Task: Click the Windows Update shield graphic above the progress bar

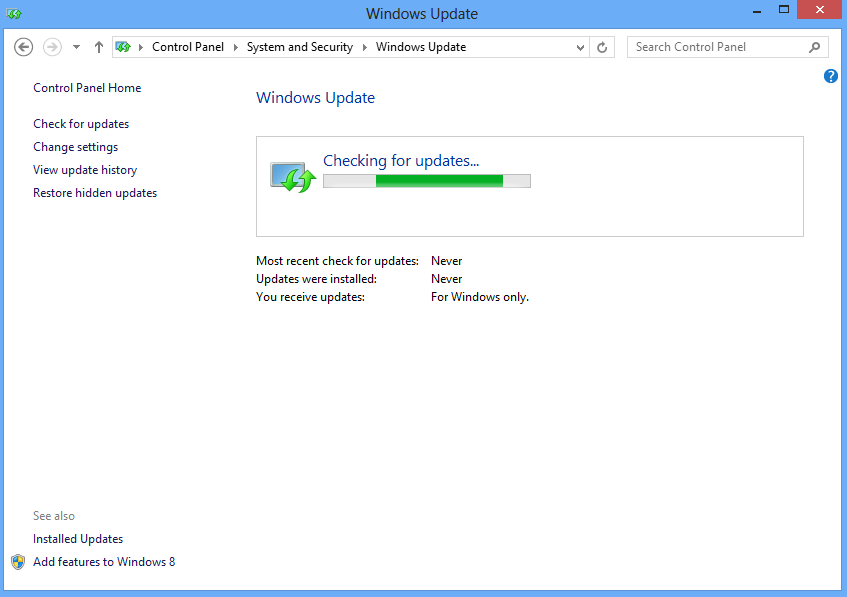Action: coord(291,174)
